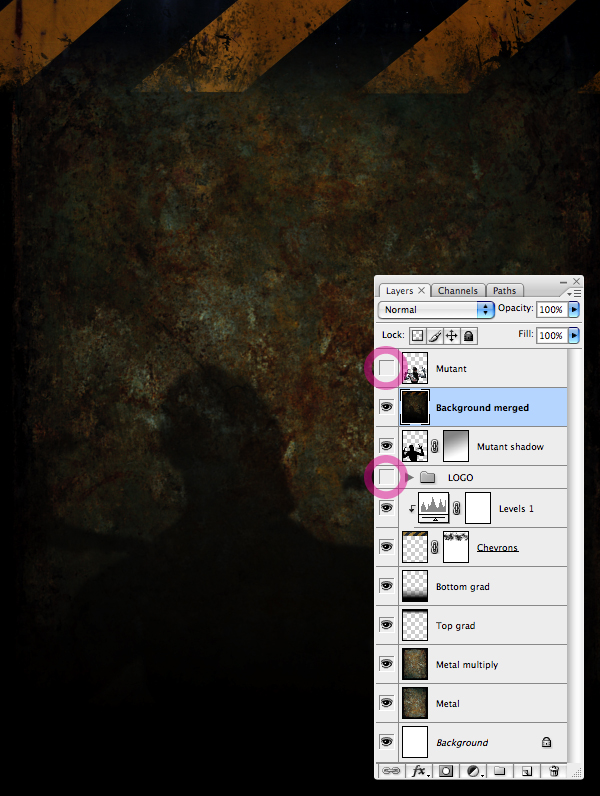Click the lock image pixels brush icon
The image size is (600, 796).
pyautogui.click(x=435, y=336)
